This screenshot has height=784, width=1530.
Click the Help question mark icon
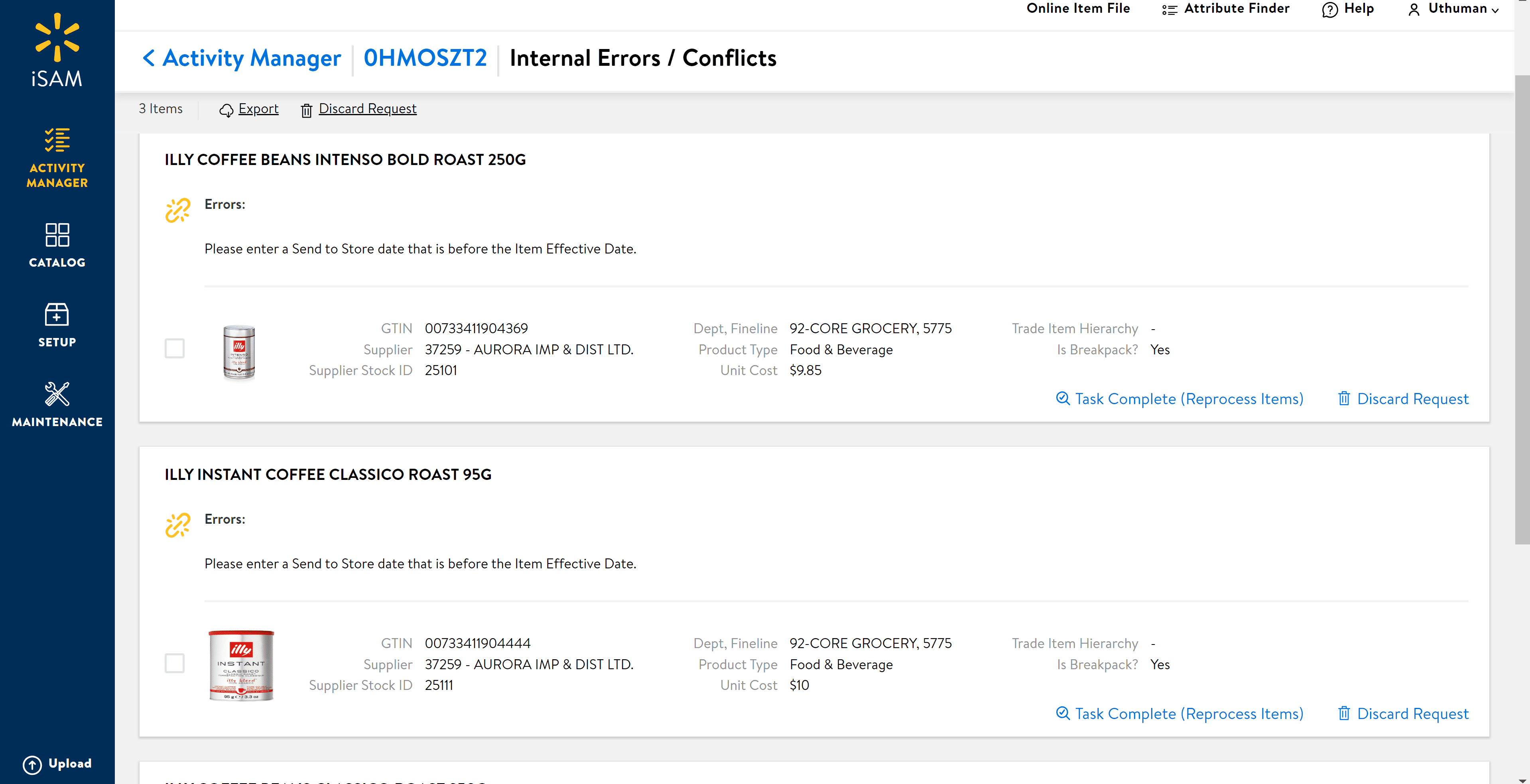tap(1330, 10)
